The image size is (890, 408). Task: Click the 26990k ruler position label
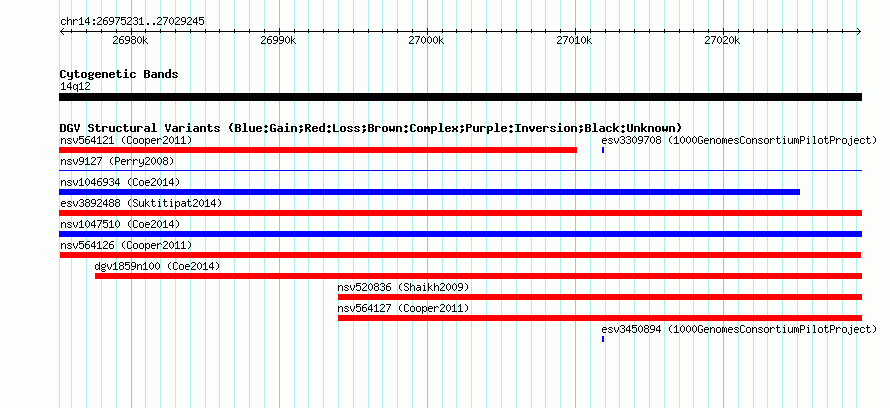278,40
